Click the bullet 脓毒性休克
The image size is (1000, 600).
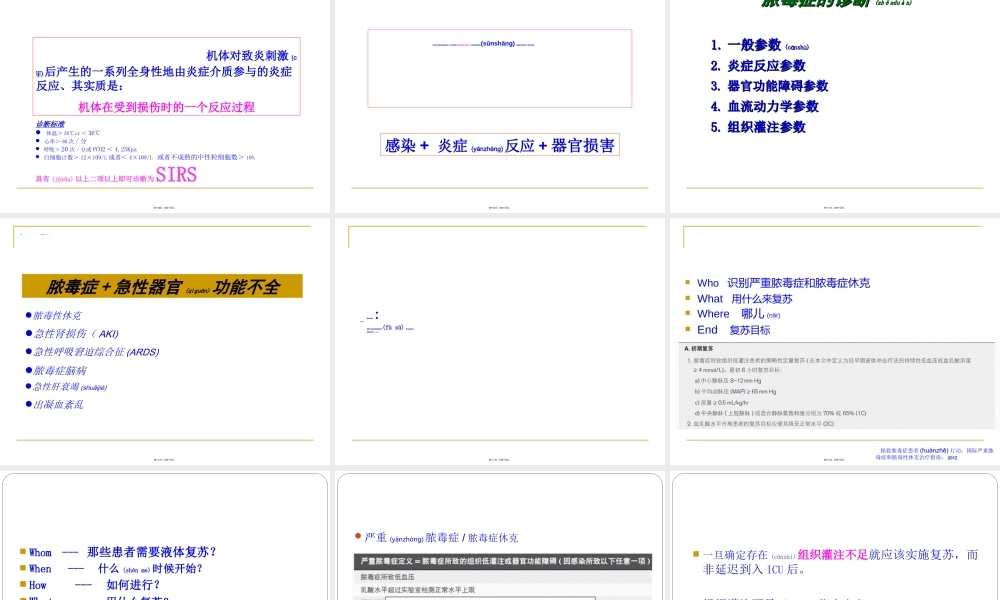click(54, 316)
